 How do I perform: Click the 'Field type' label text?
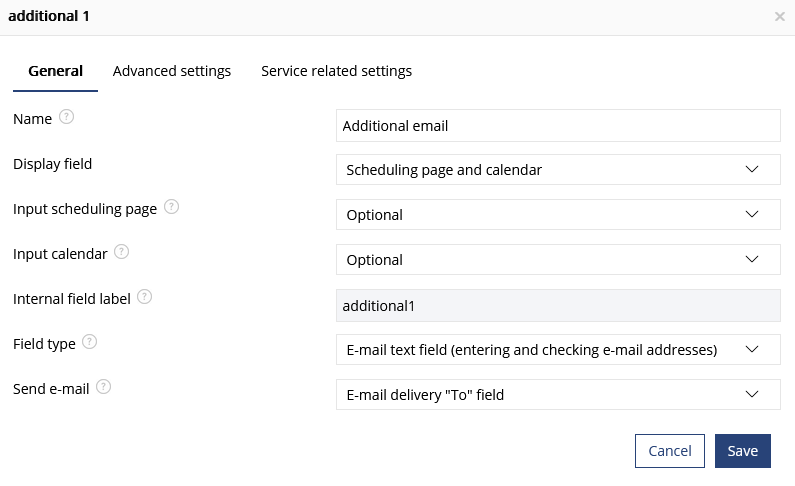44,344
